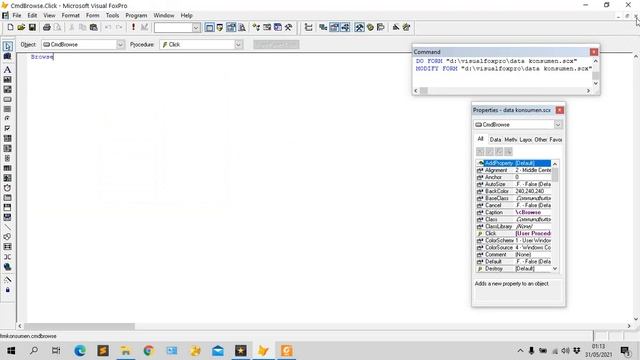Switch to the Favorites tab in Properties
The image size is (640, 360).
[x=555, y=140]
